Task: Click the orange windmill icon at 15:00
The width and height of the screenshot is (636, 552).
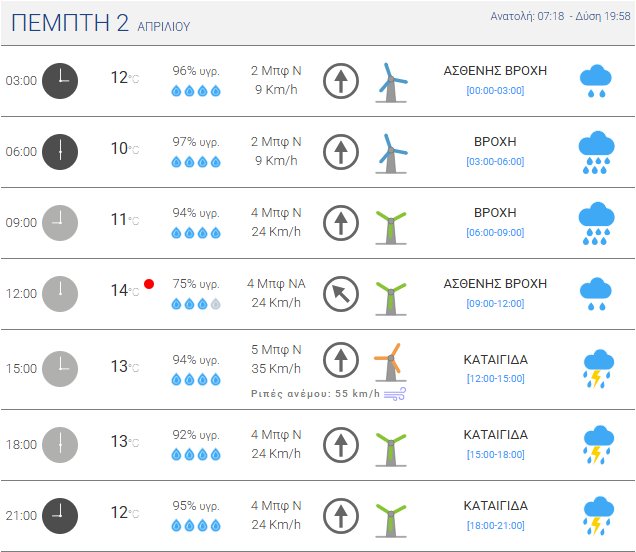Action: pos(391,362)
